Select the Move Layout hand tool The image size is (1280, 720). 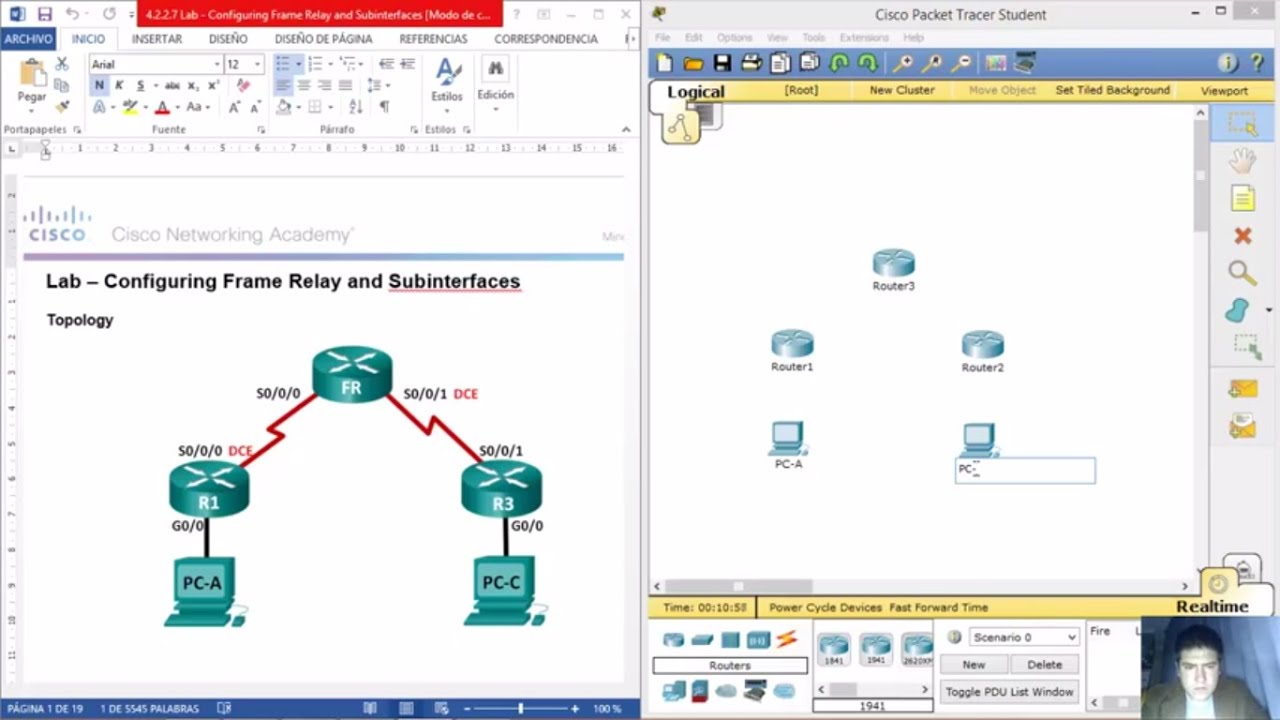tap(1243, 160)
